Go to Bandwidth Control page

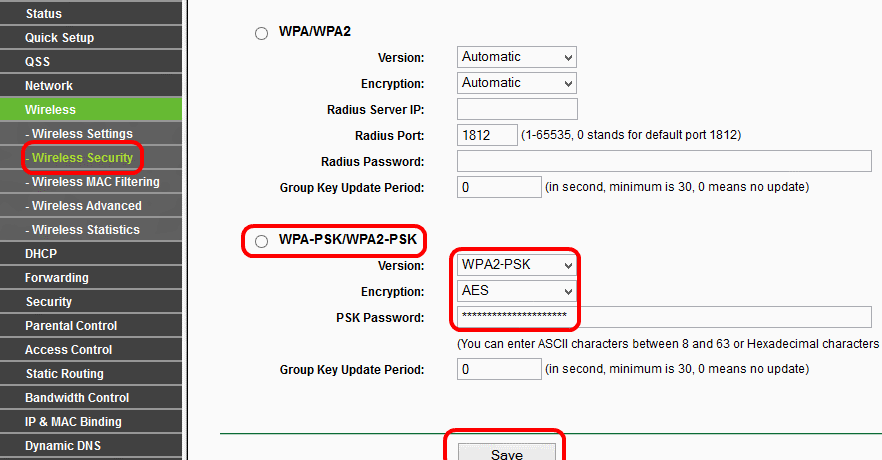pos(77,398)
